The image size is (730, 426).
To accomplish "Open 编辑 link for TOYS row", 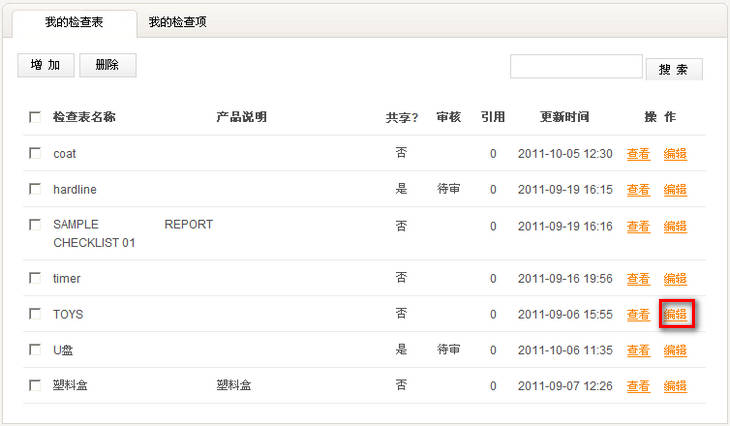I will (x=675, y=315).
